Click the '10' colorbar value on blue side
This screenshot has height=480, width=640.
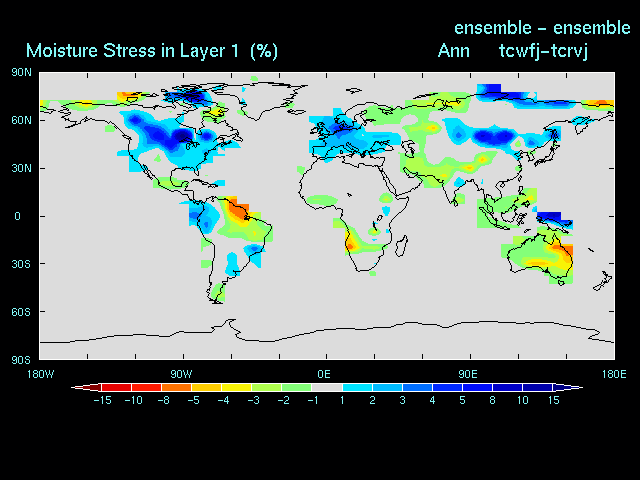pyautogui.click(x=523, y=400)
